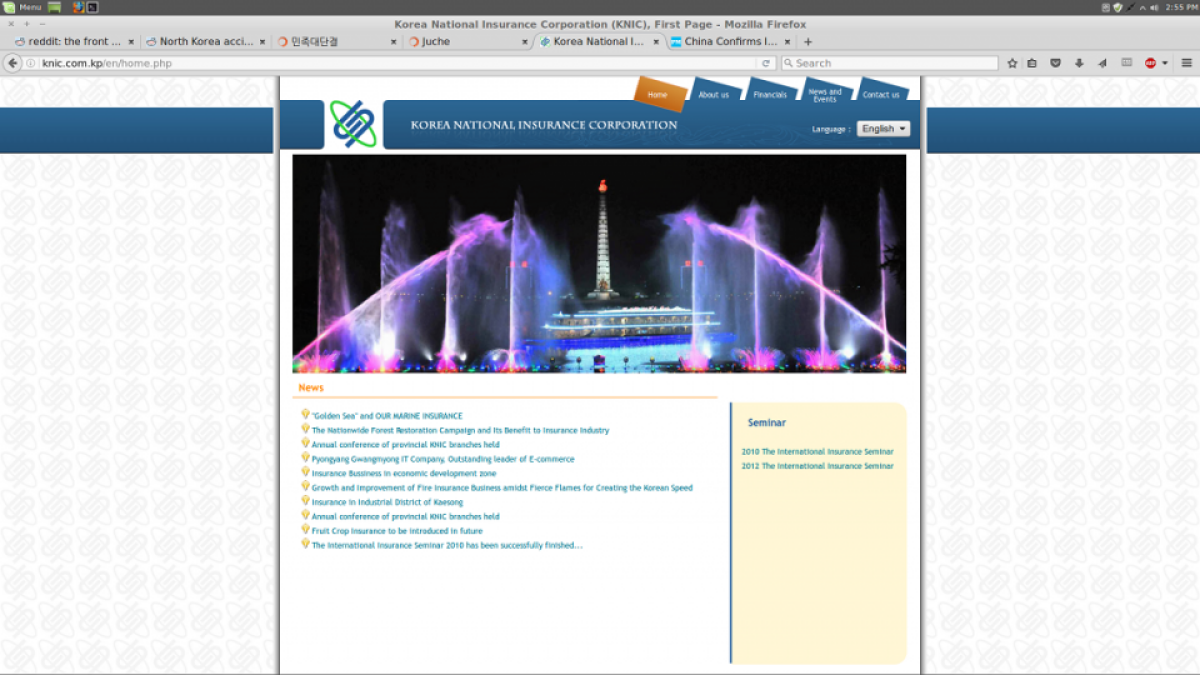Click the send-tab paper plane icon

tap(1102, 62)
